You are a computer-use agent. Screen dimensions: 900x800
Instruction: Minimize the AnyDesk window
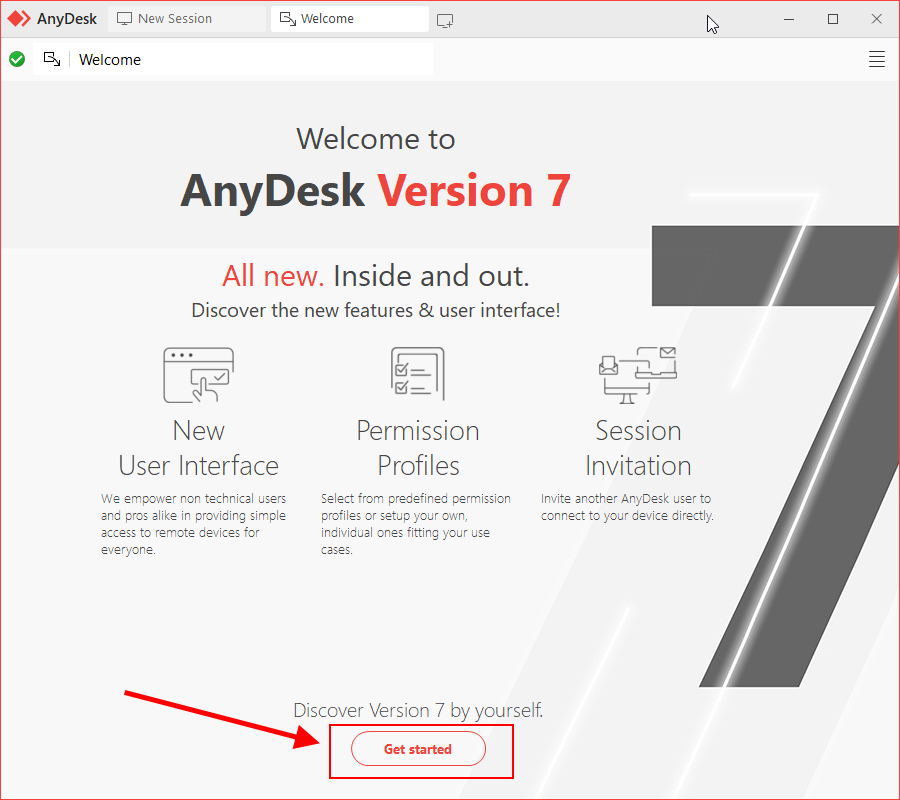coord(789,19)
